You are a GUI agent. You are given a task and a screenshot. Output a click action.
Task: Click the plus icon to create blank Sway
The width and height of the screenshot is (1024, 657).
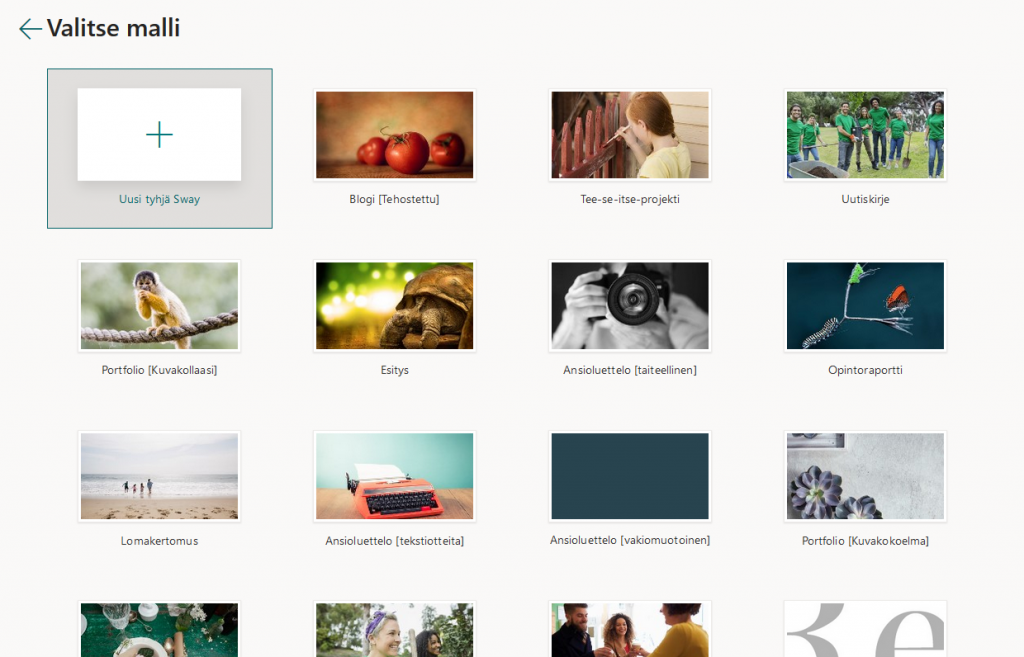pyautogui.click(x=159, y=134)
